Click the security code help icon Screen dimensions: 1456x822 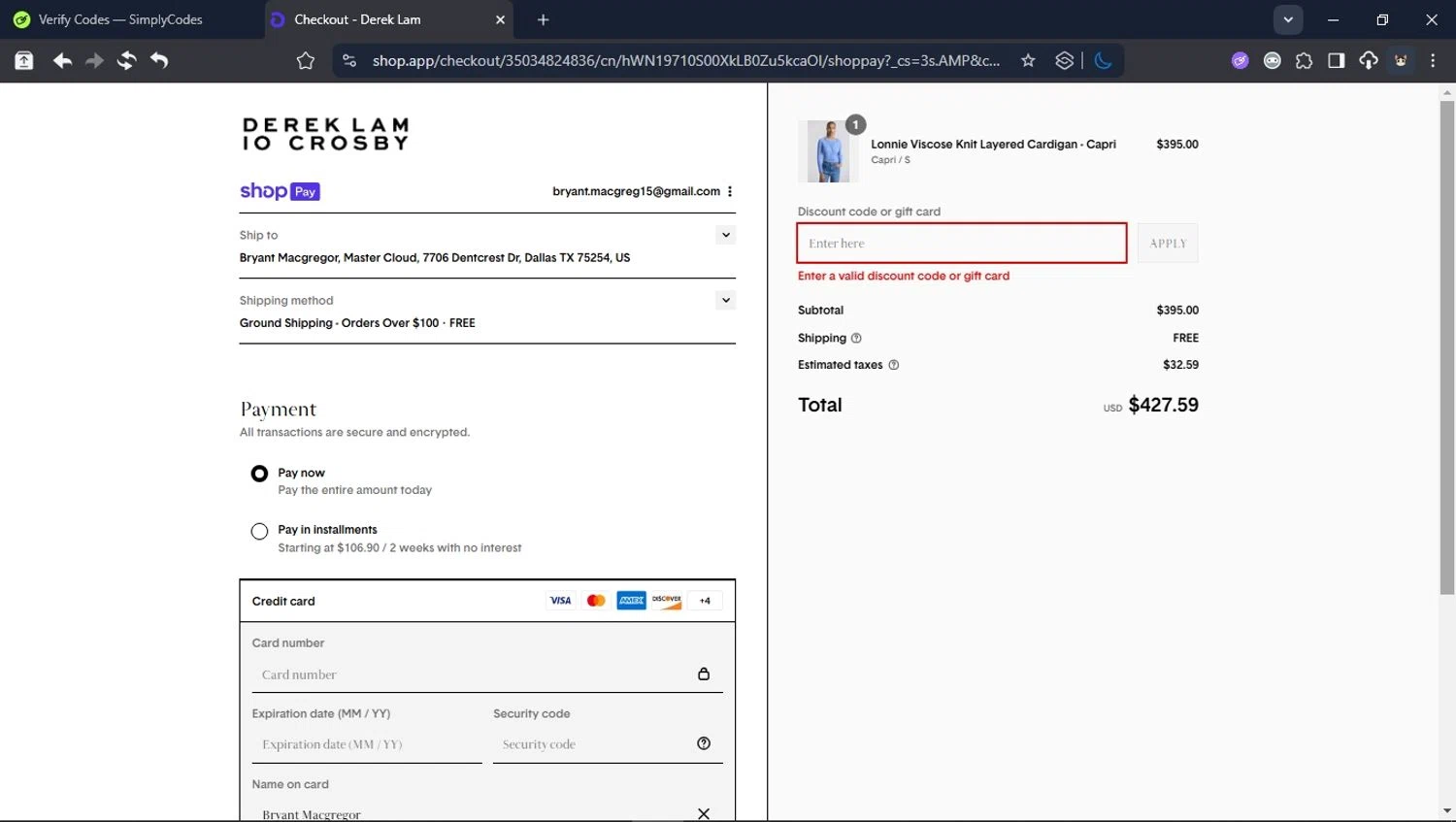[x=704, y=743]
